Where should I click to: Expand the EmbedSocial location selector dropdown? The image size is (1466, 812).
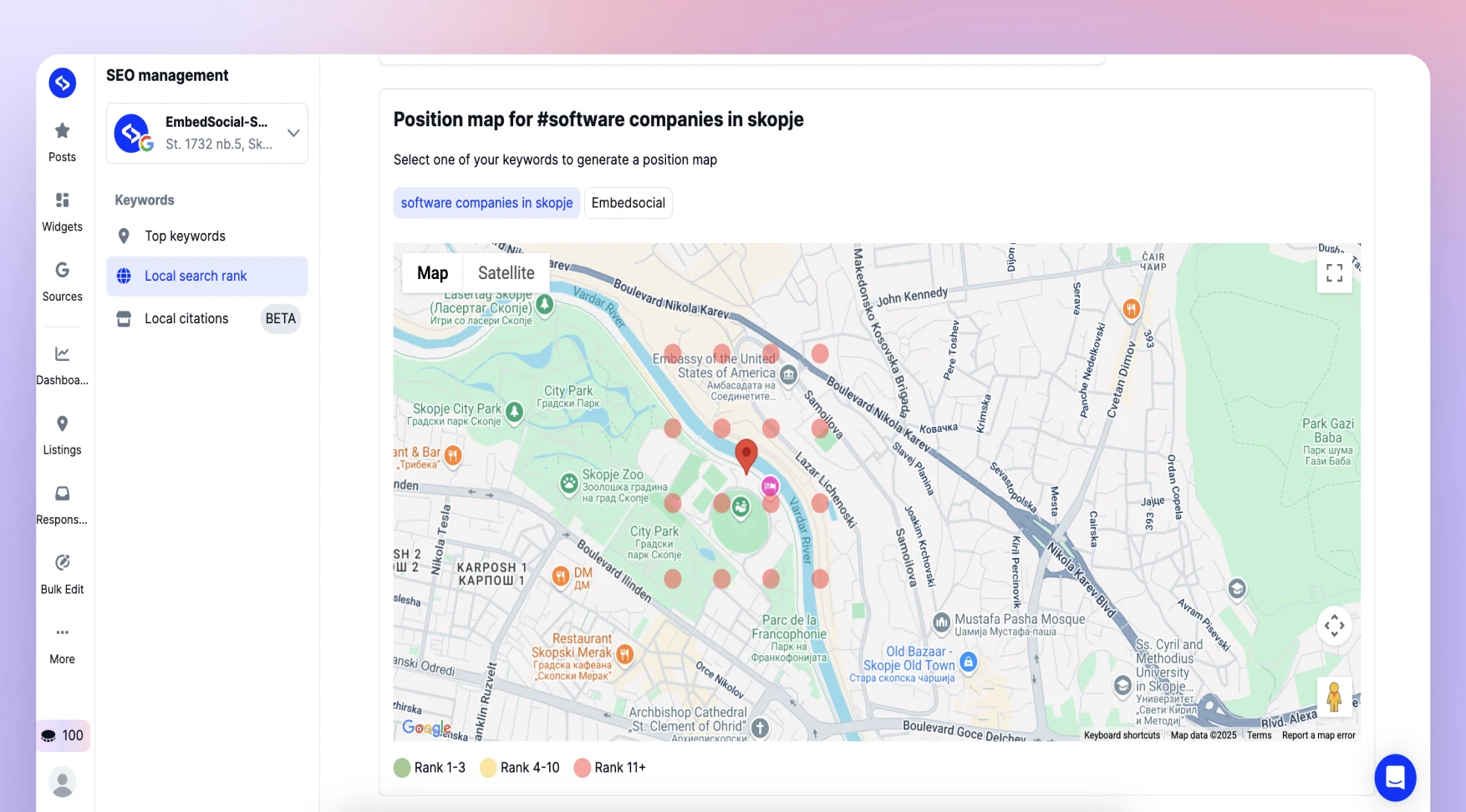207,133
